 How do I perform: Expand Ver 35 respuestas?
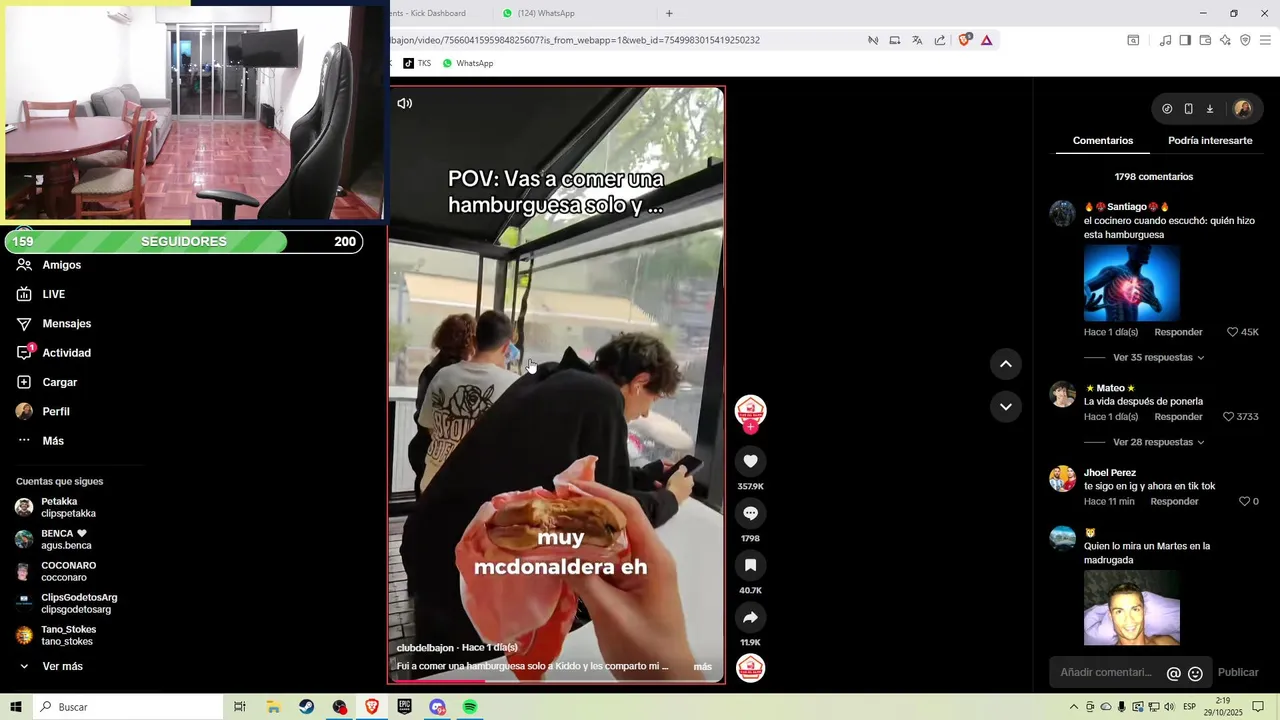coord(1158,358)
